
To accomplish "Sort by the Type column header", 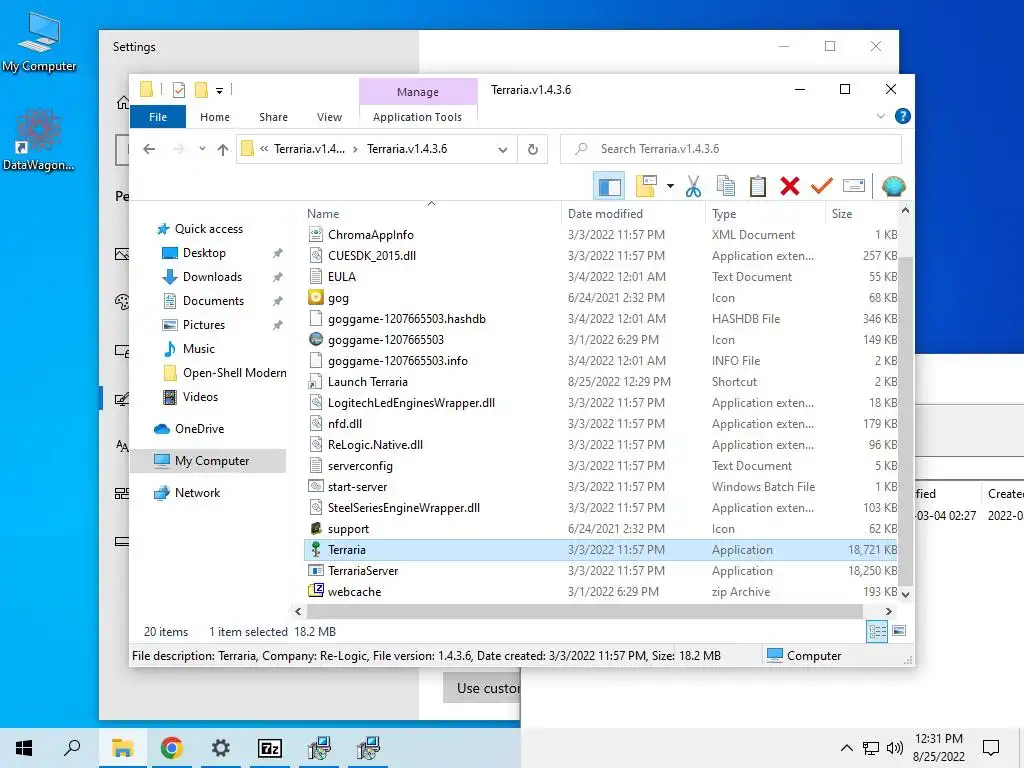I will [724, 214].
